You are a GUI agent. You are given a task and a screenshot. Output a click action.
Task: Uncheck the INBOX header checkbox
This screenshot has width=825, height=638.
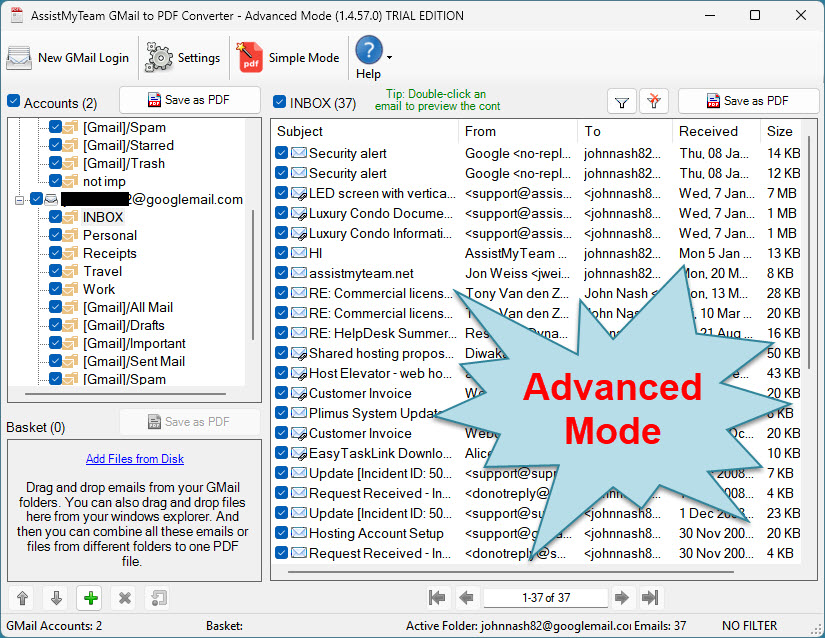(x=280, y=102)
